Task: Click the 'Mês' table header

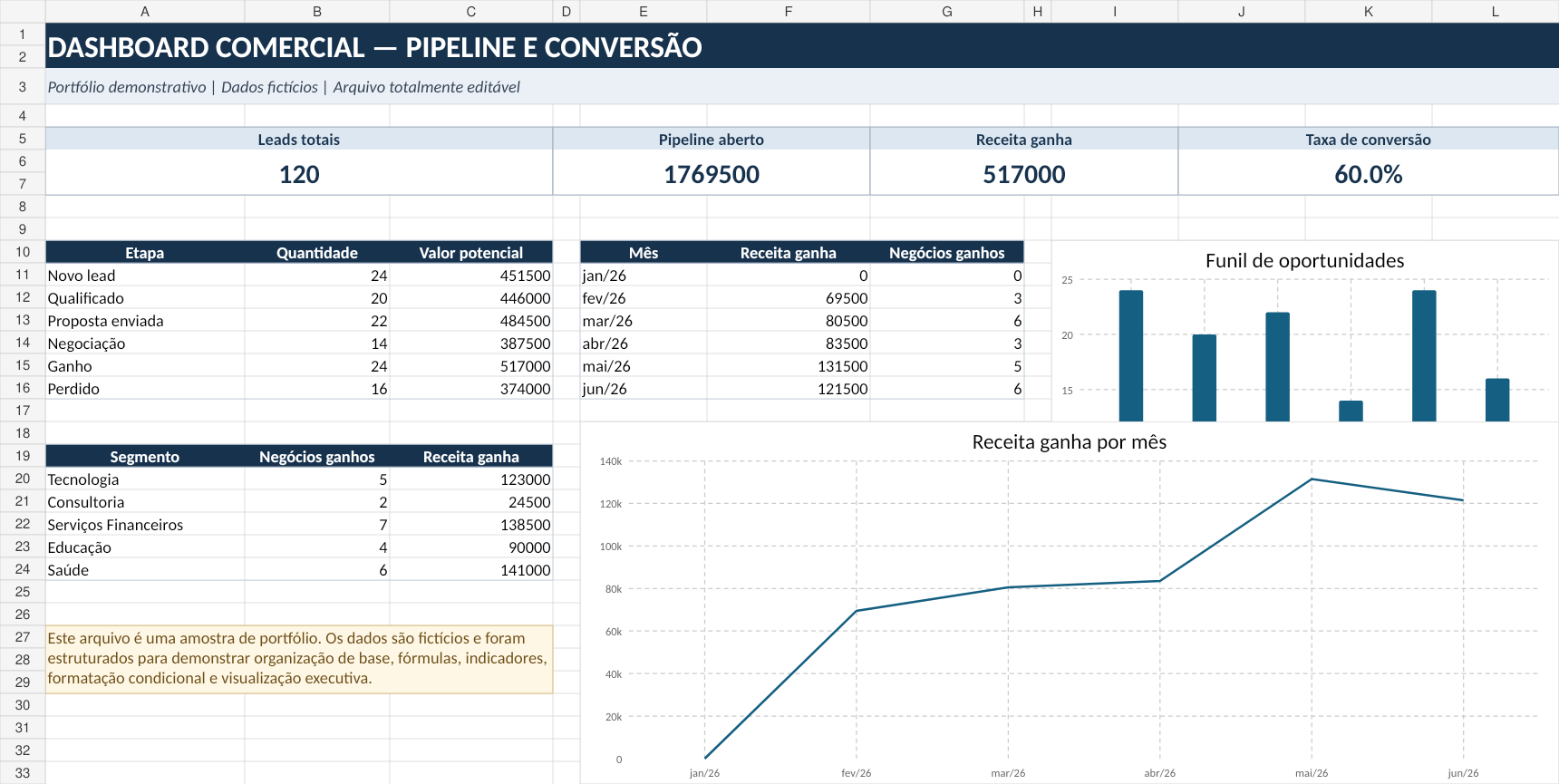Action: [644, 252]
